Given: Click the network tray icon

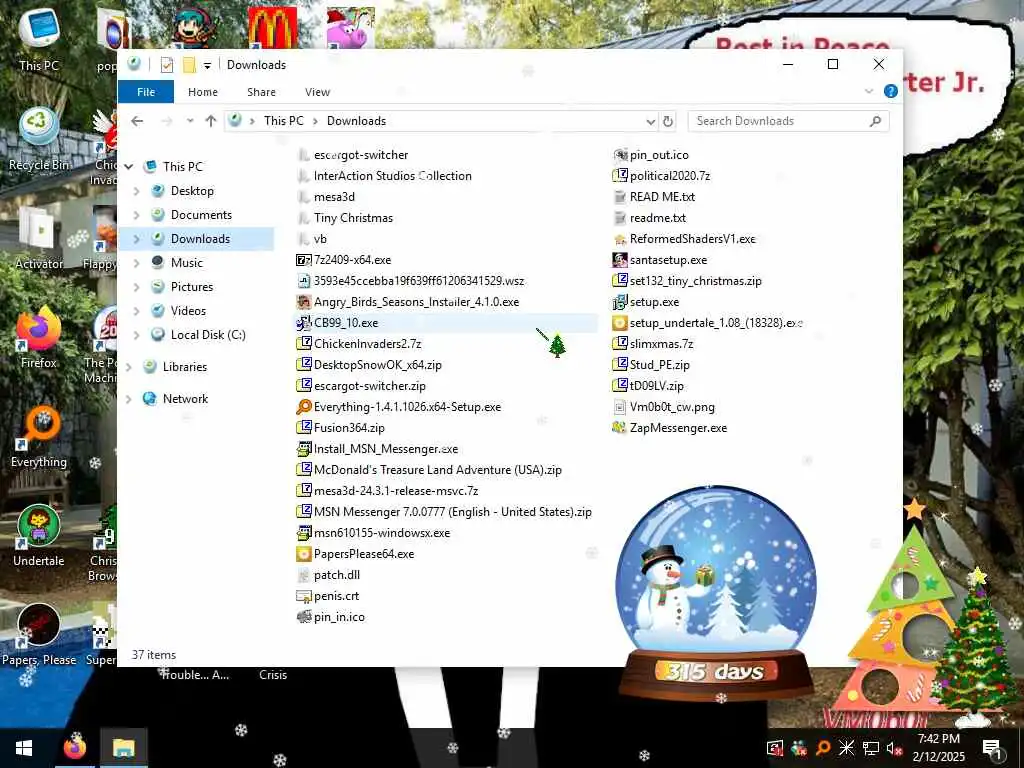Looking at the screenshot, I should tap(871, 748).
